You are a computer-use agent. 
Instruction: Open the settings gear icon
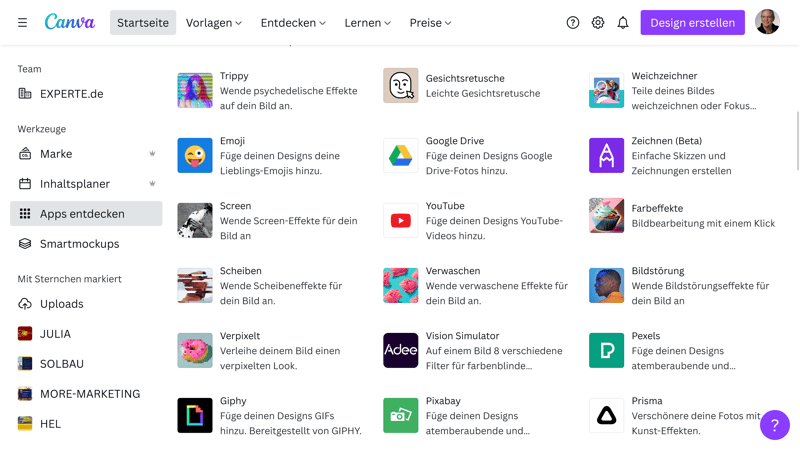pyautogui.click(x=598, y=22)
